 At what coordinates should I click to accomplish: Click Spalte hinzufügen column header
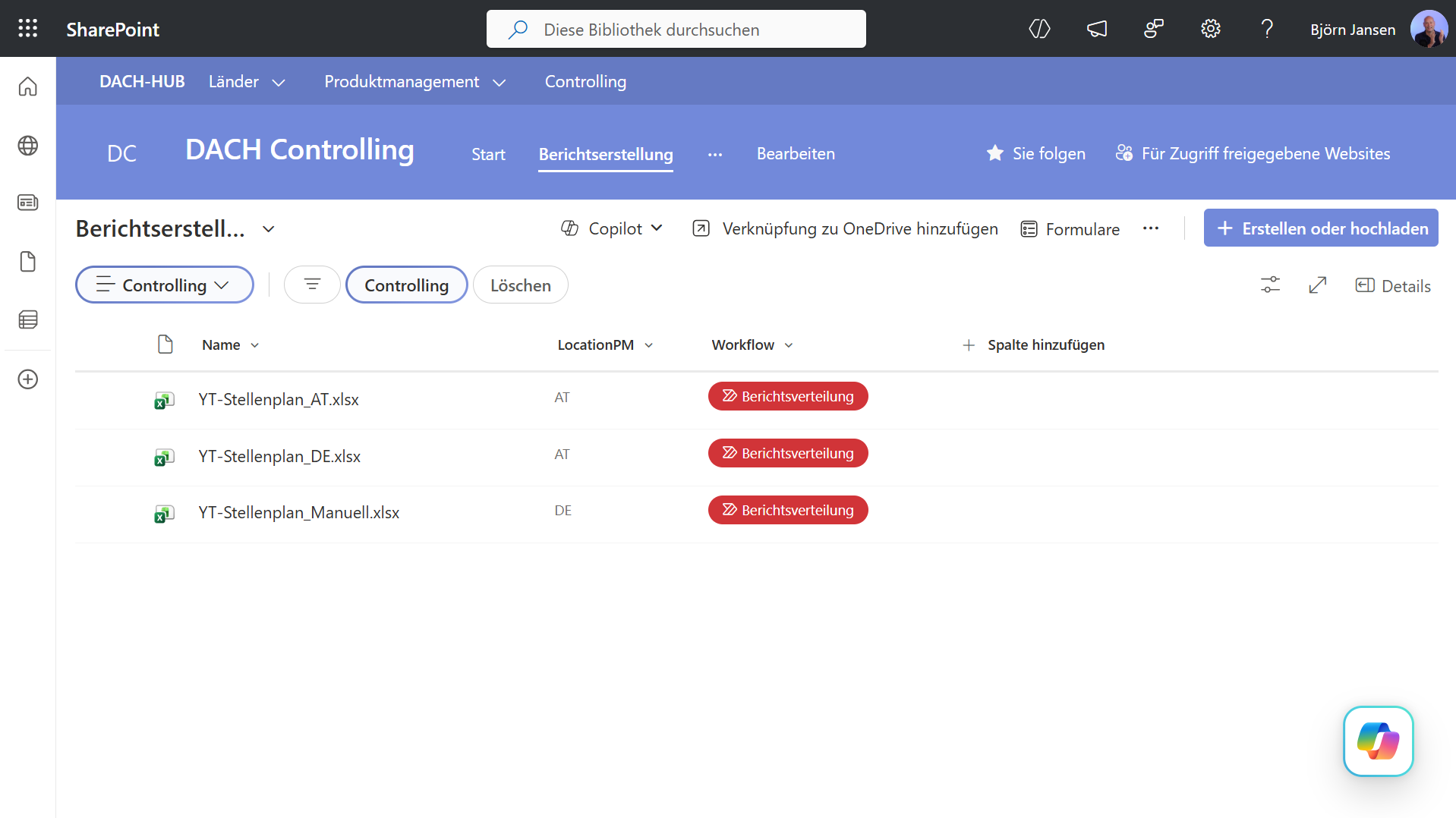tap(1033, 345)
